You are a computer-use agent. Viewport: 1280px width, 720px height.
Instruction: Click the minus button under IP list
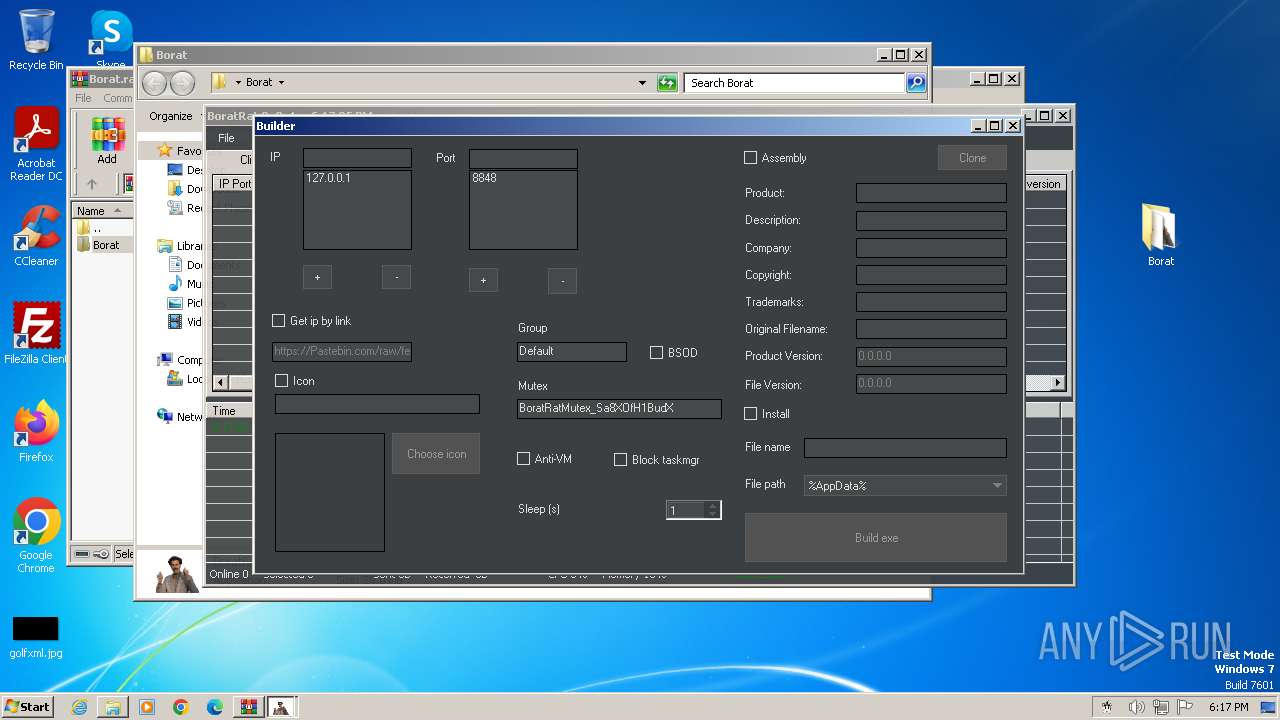pyautogui.click(x=397, y=277)
